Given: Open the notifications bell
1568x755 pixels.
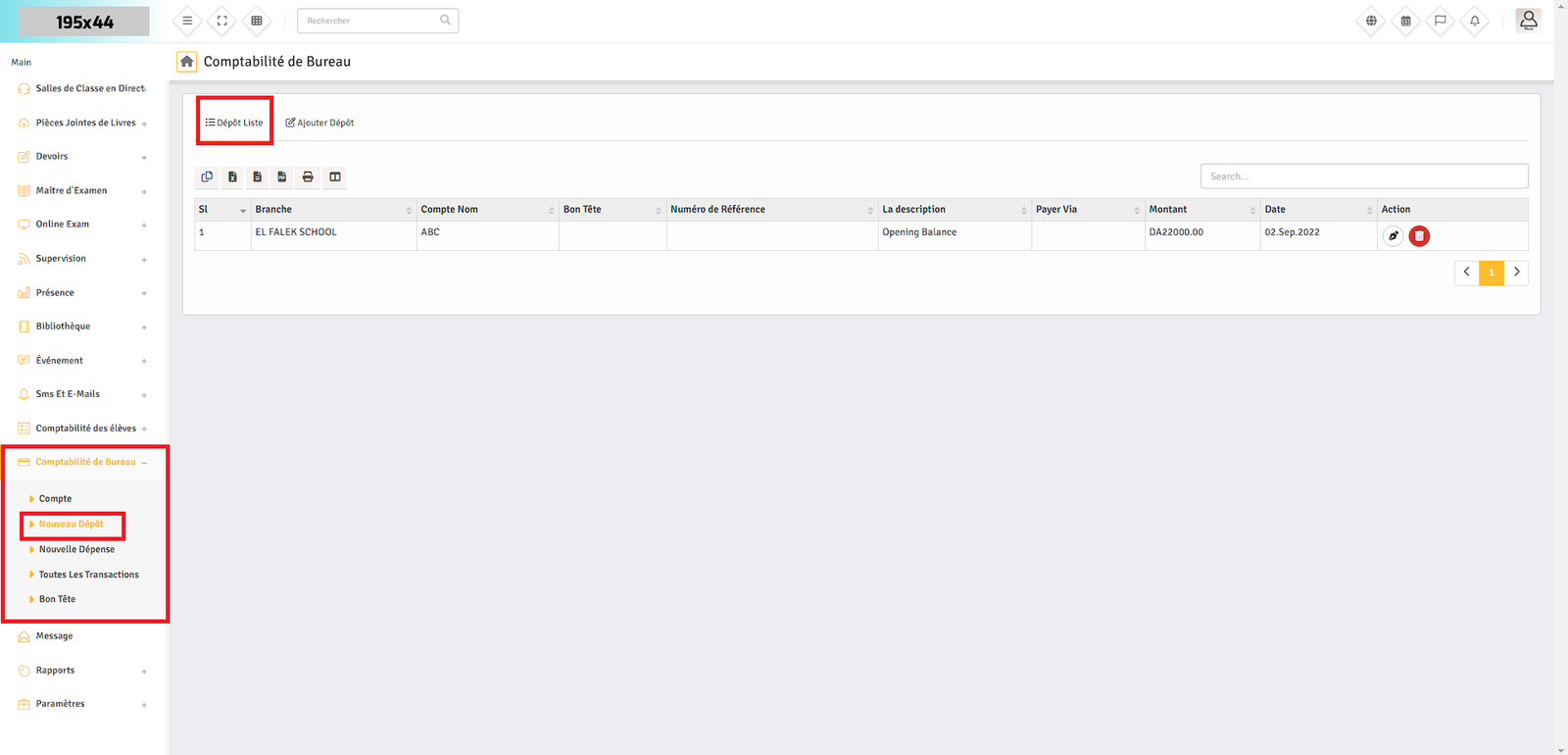Looking at the screenshot, I should click(1474, 21).
